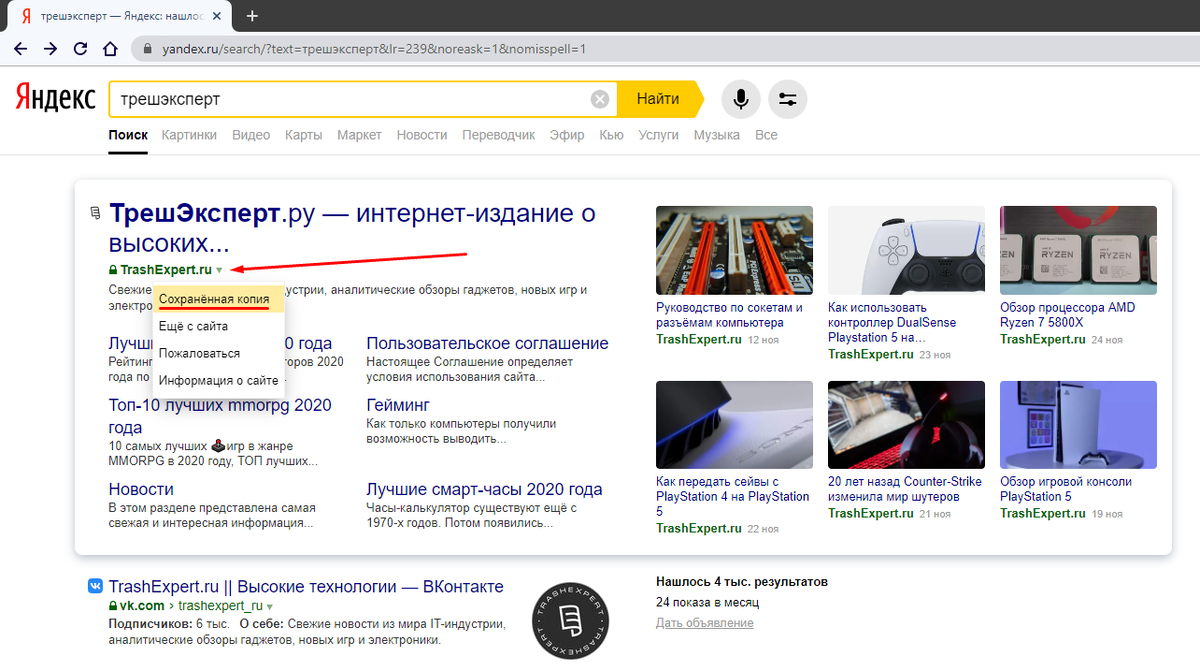Click the browser home icon
1200x671 pixels.
110,47
